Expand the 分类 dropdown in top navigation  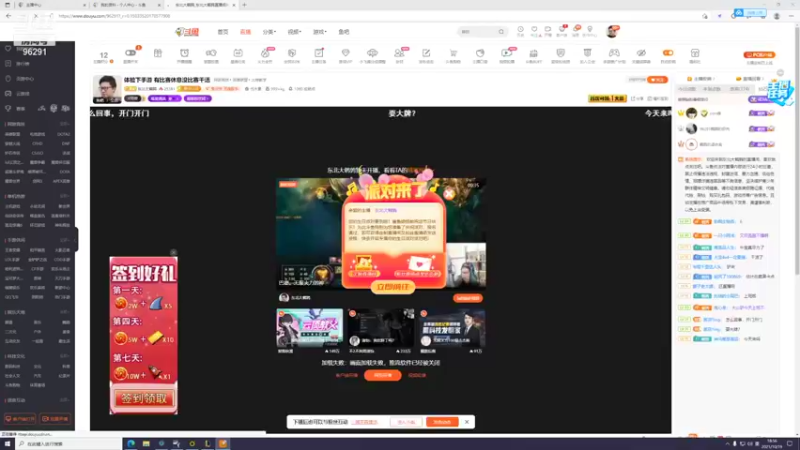(x=269, y=32)
